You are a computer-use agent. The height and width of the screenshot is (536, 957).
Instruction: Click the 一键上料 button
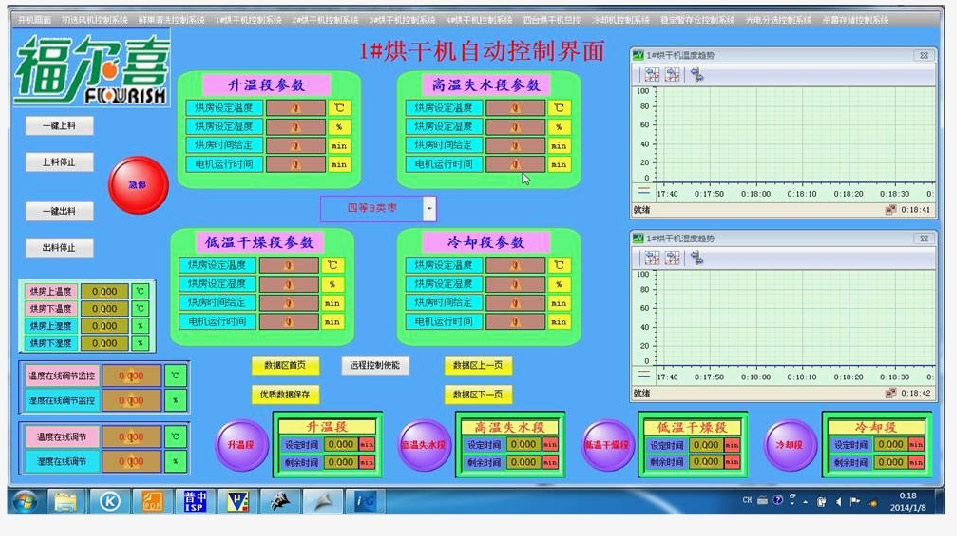pyautogui.click(x=59, y=126)
